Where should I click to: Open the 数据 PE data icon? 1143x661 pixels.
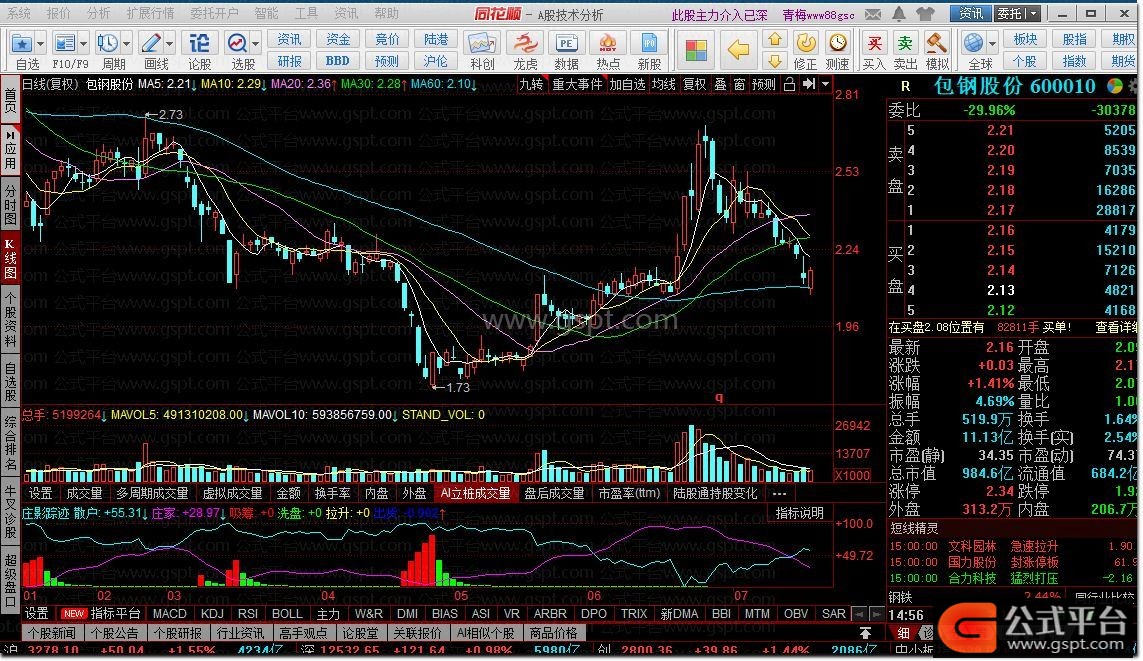tap(566, 44)
